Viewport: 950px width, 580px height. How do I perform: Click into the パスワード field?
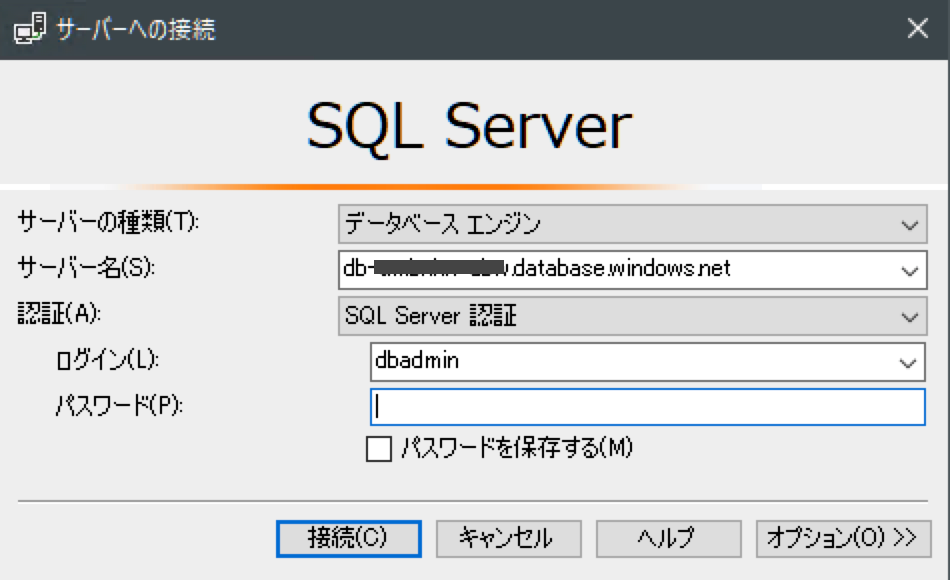click(648, 407)
